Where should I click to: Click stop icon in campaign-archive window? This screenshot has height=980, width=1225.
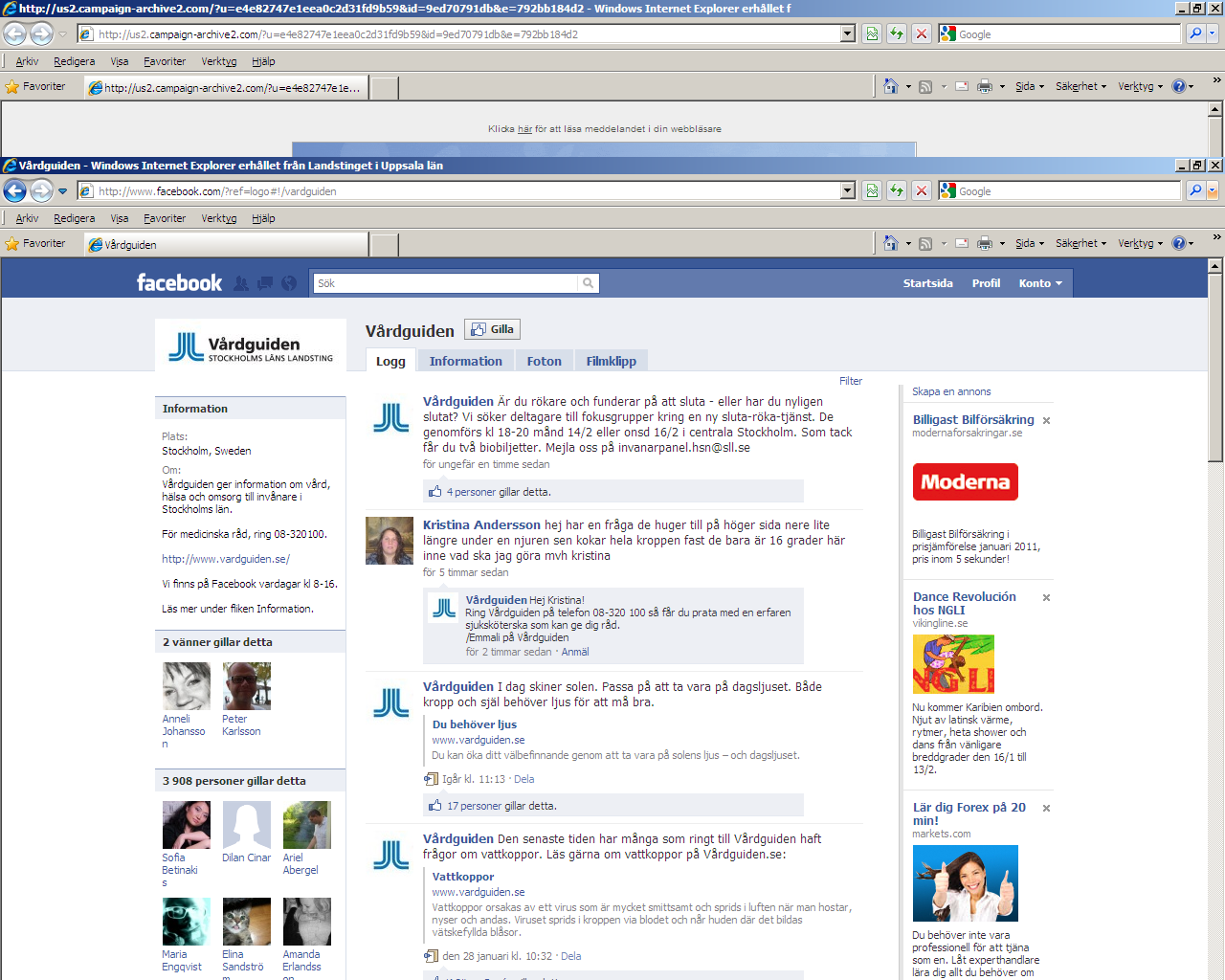[922, 33]
